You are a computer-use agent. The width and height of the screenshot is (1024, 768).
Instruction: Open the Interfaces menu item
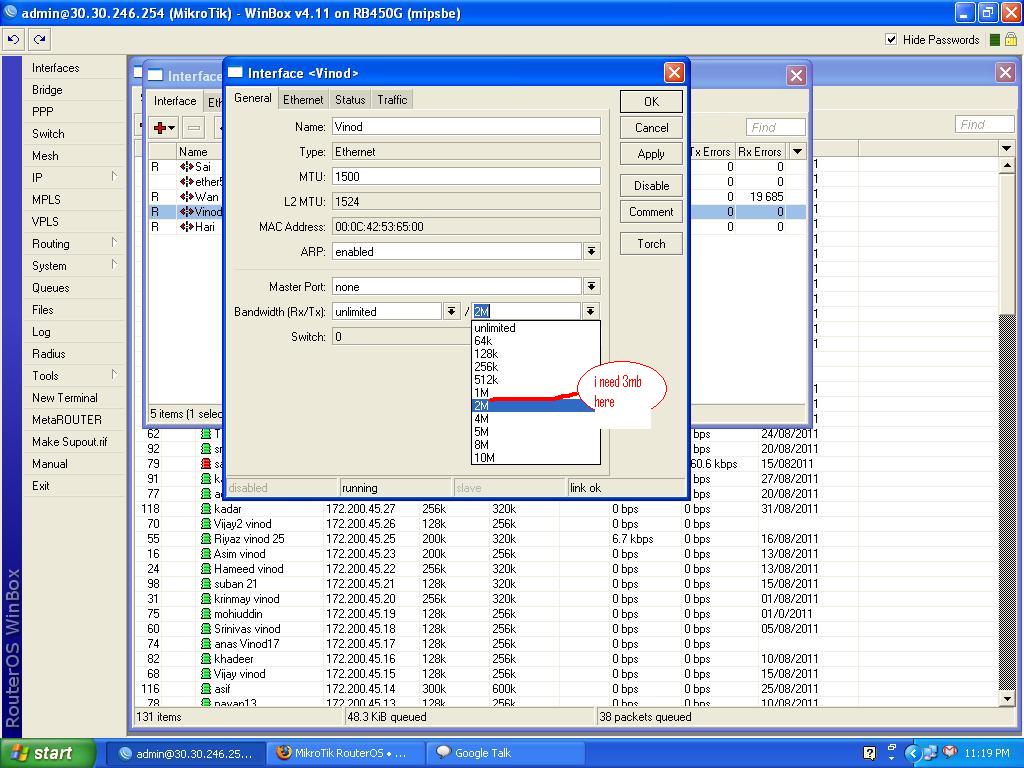(56, 68)
